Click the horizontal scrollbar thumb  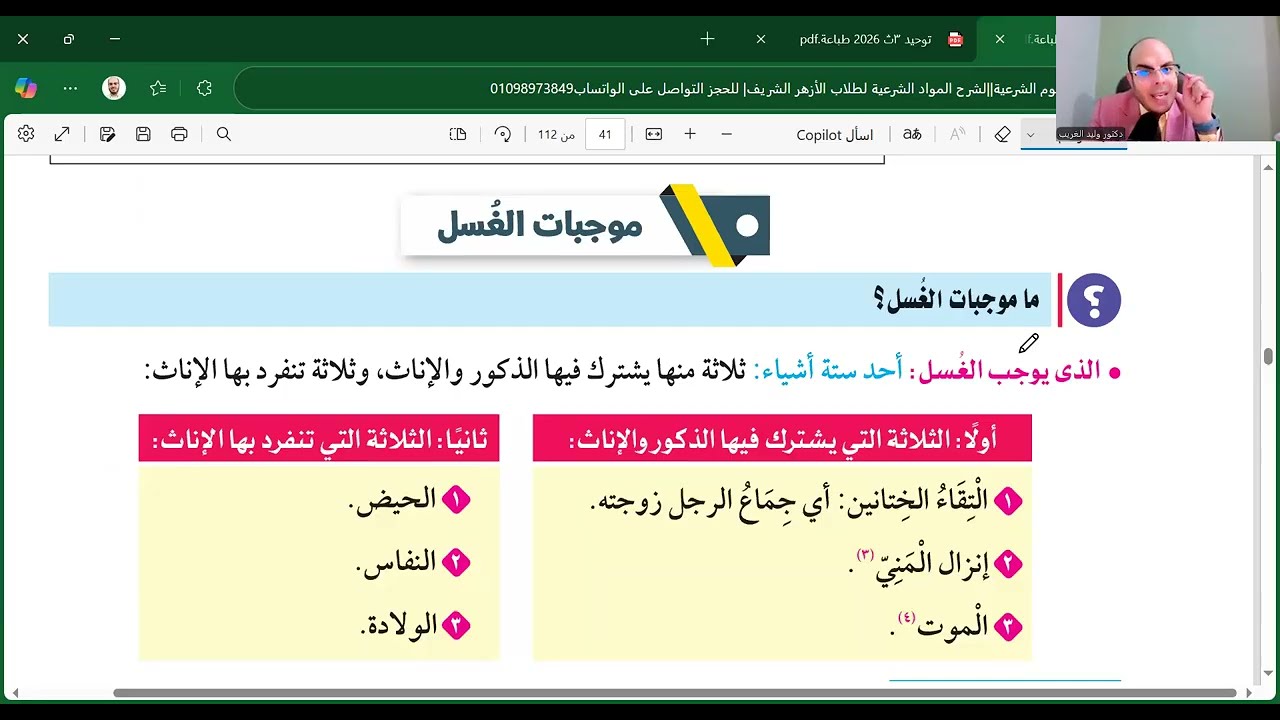pyautogui.click(x=675, y=692)
